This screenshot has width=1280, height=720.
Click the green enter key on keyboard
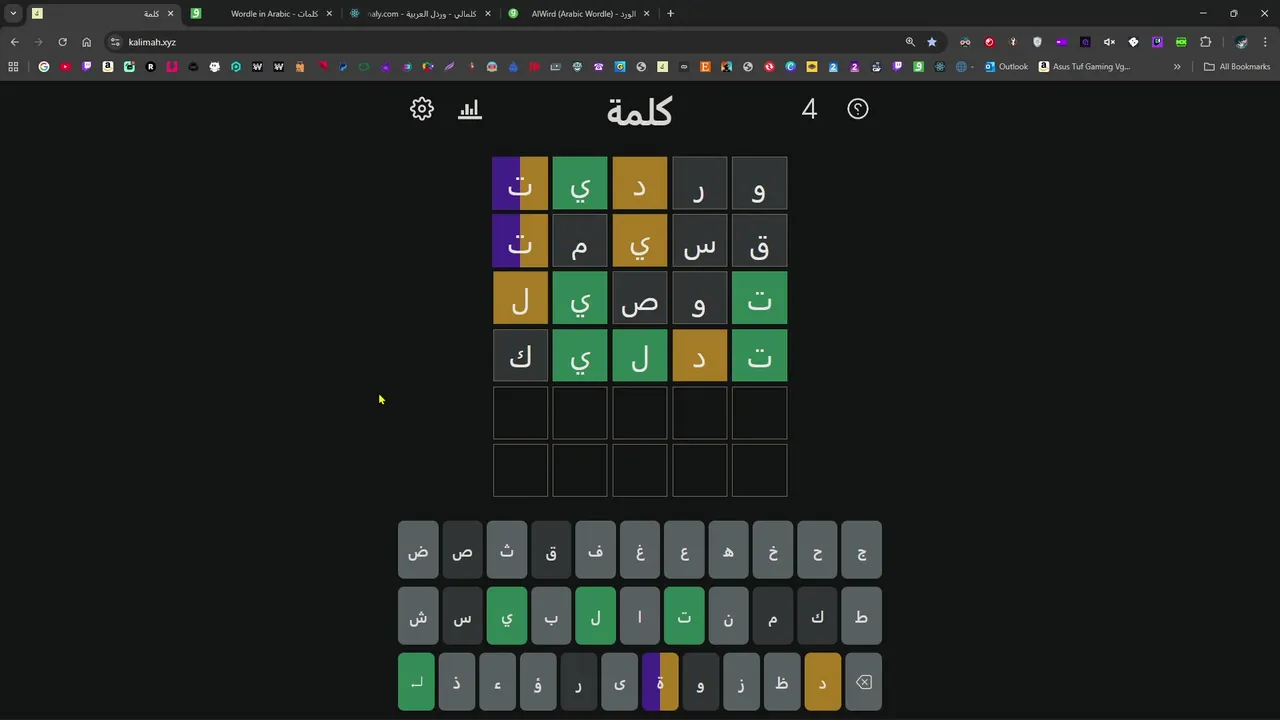coord(416,682)
